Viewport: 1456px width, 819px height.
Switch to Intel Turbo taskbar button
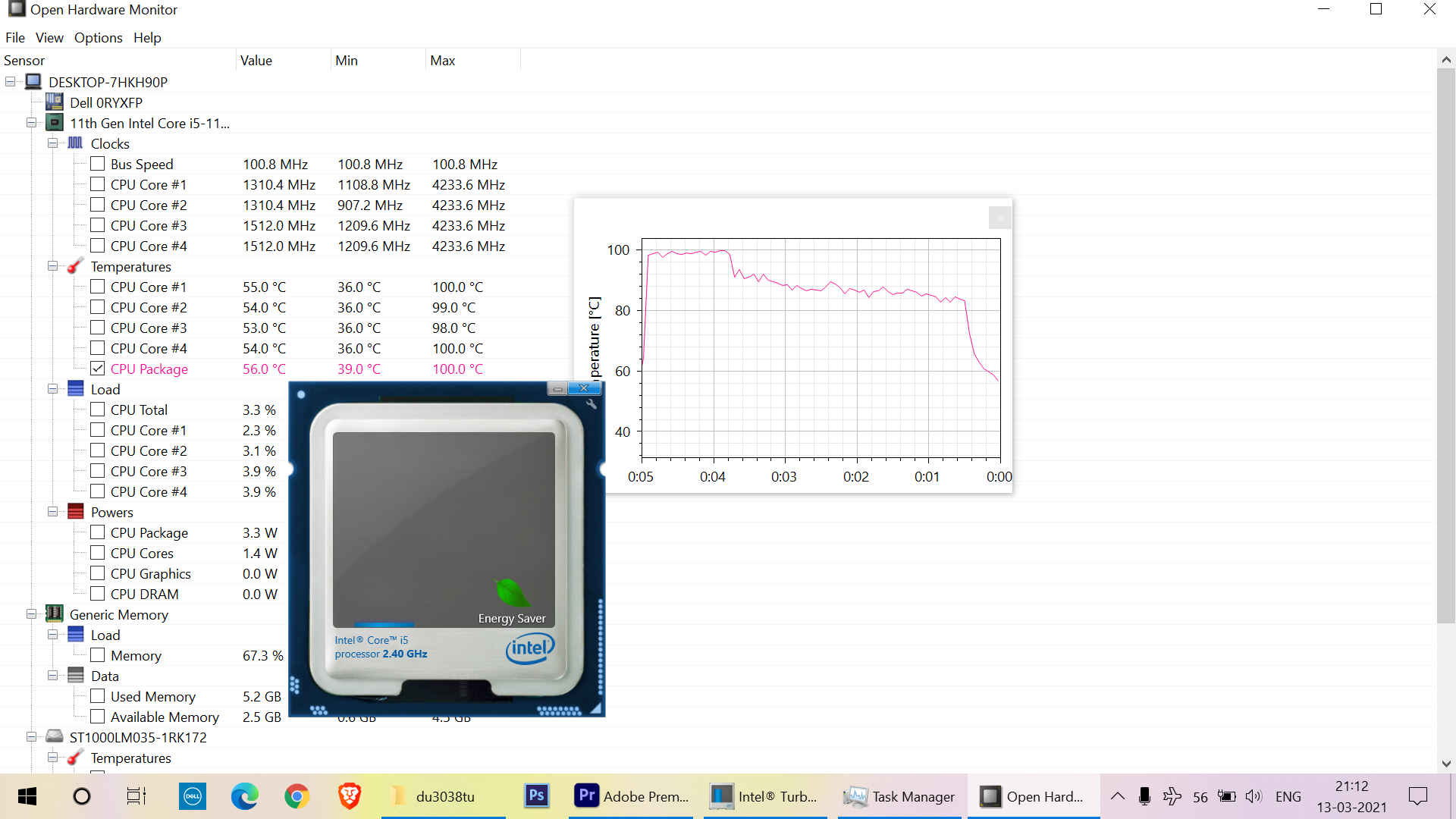[765, 796]
